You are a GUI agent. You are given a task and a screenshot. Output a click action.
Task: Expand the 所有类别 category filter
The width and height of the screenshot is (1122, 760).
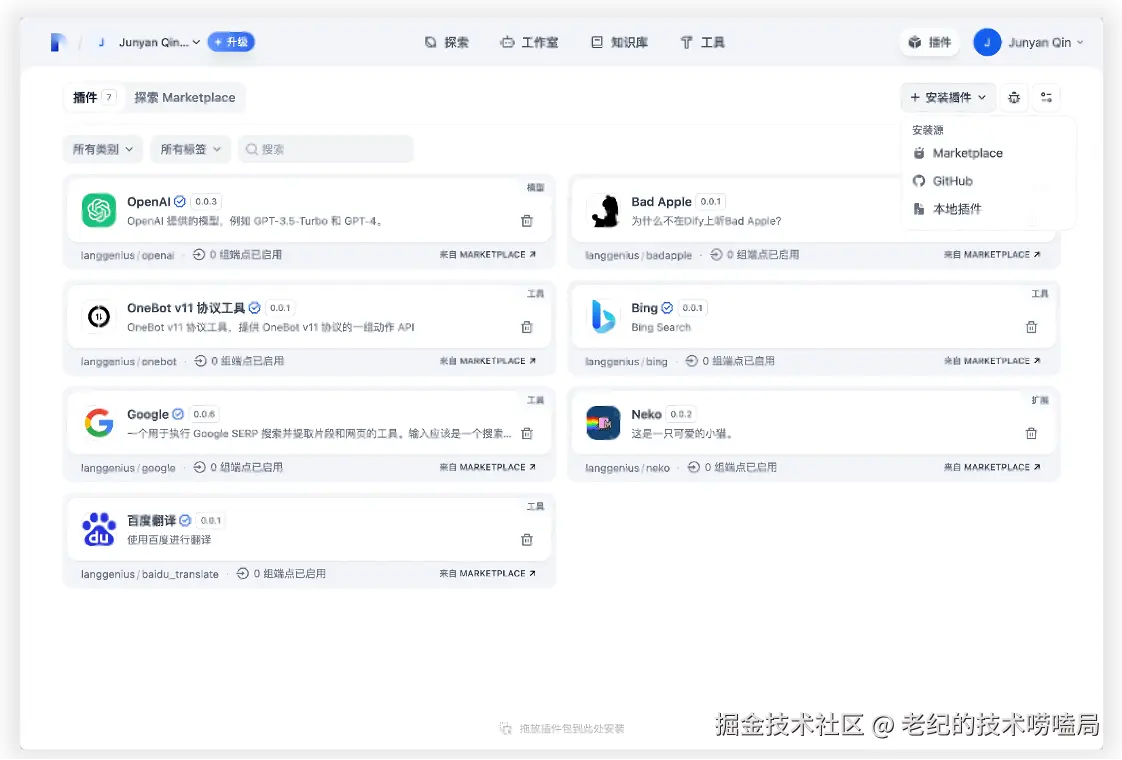pos(103,149)
